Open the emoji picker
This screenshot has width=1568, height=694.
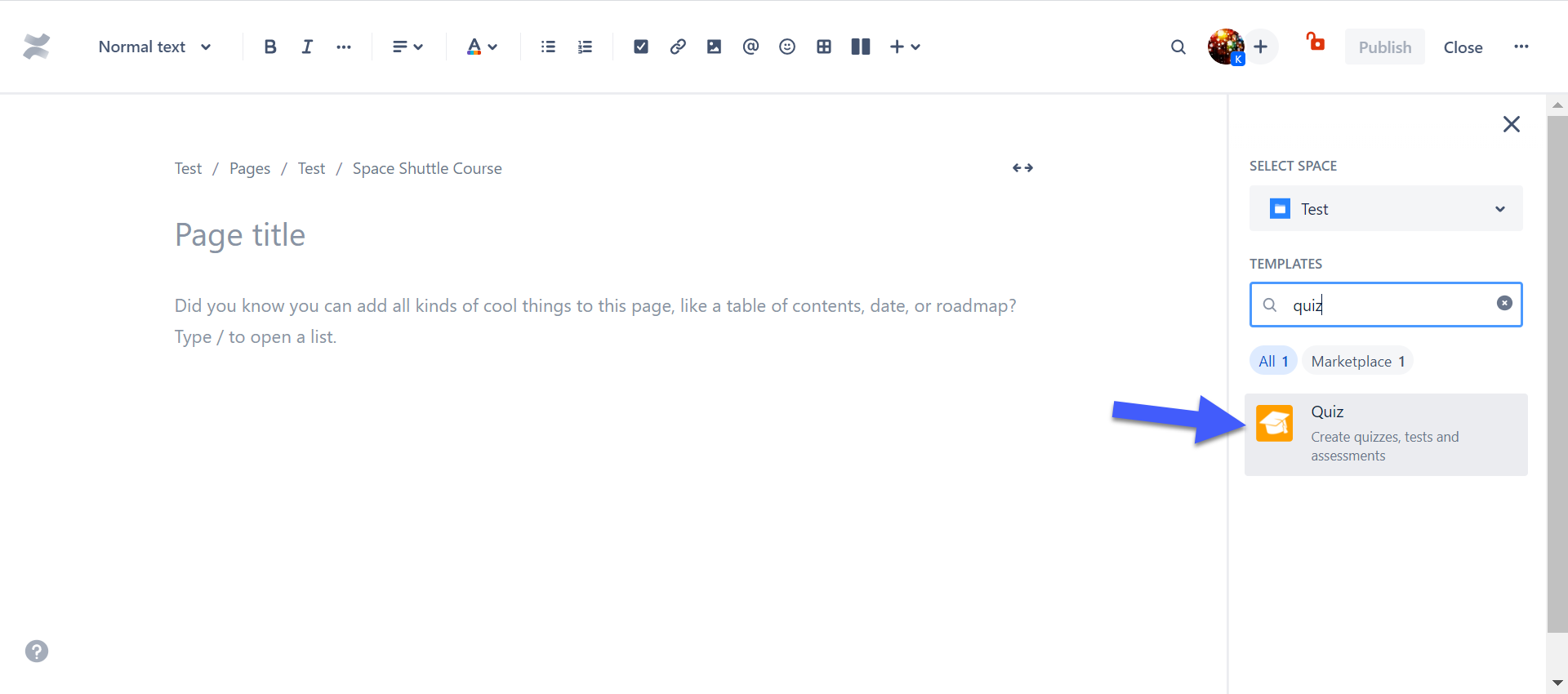tap(787, 47)
